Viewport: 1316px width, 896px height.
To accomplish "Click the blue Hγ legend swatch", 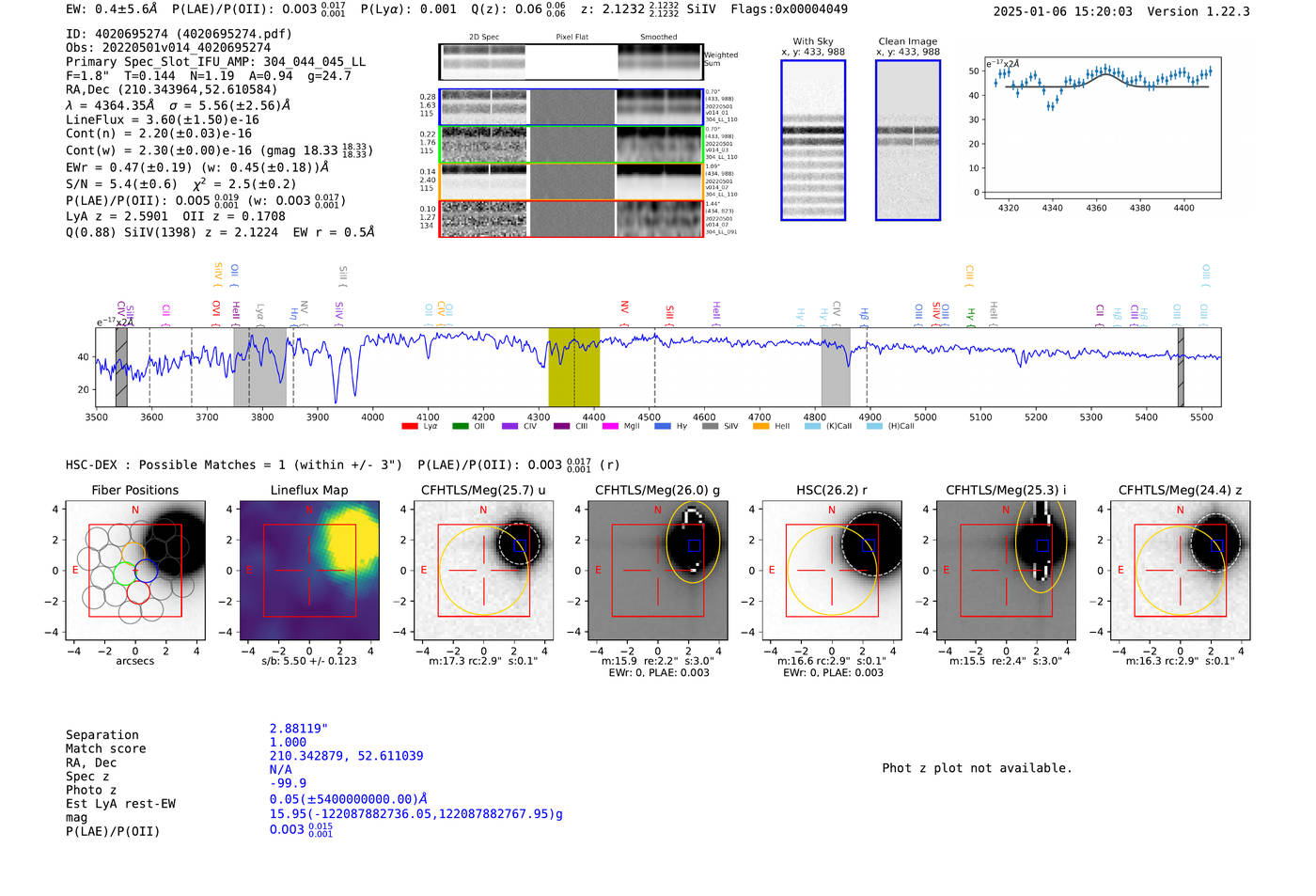I will [663, 426].
